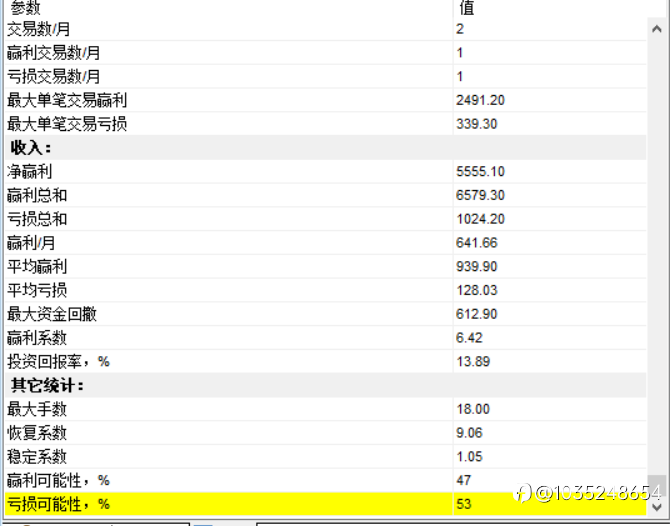Viewport: 670px width, 526px height.
Task: Click the vertical scrollbar thumb
Action: click(657, 486)
